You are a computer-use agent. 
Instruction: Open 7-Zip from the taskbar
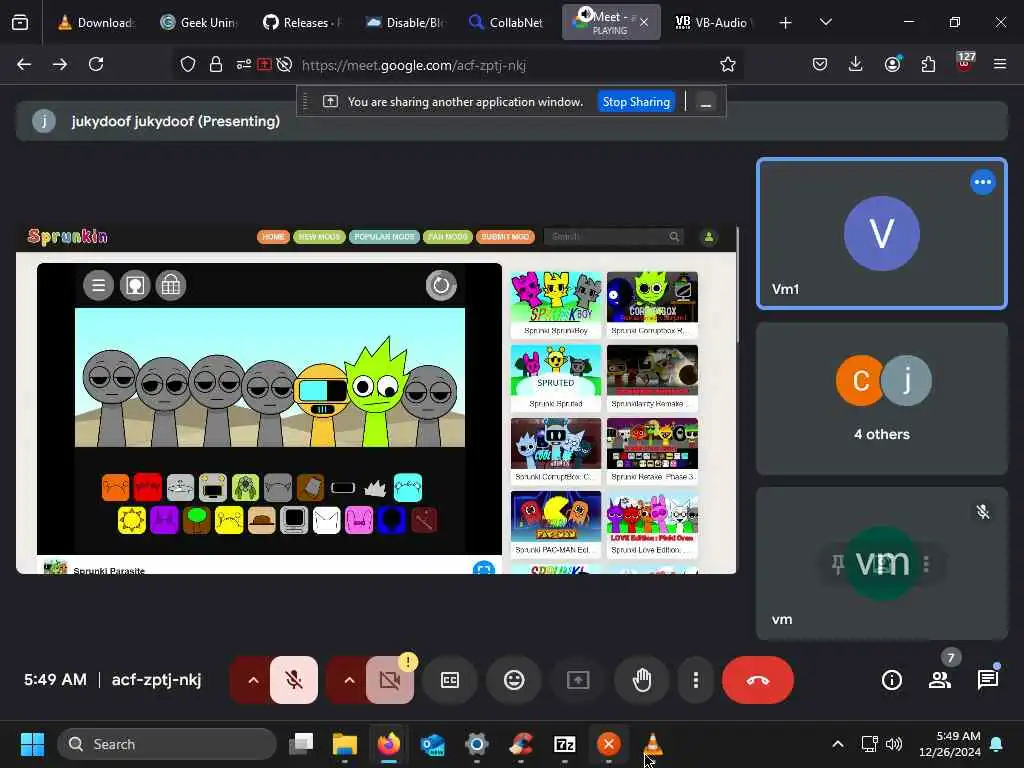[564, 744]
